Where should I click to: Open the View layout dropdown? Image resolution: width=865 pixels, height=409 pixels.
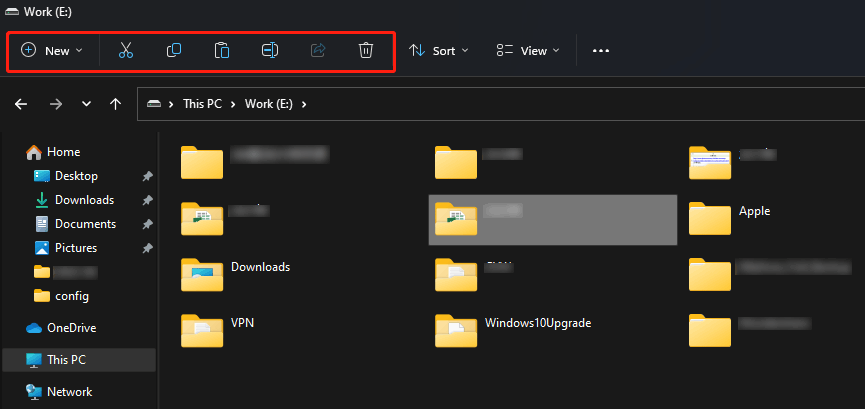pos(528,51)
